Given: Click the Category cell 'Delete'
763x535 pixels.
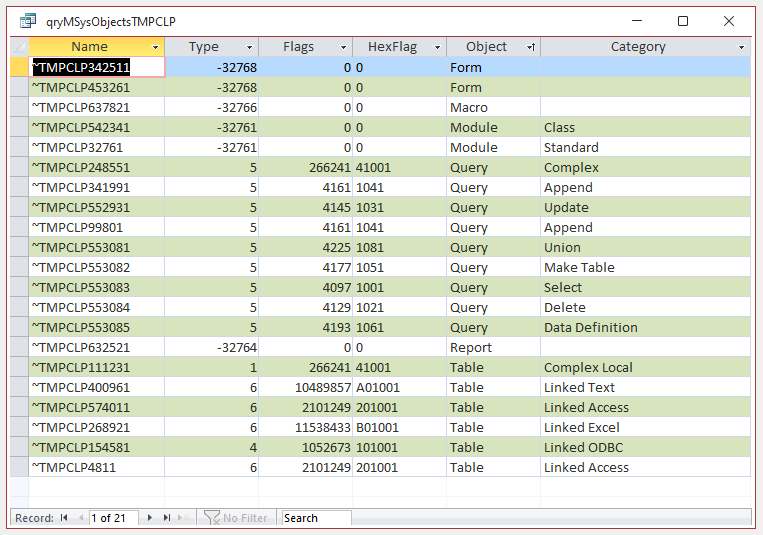Looking at the screenshot, I should click(x=645, y=307).
